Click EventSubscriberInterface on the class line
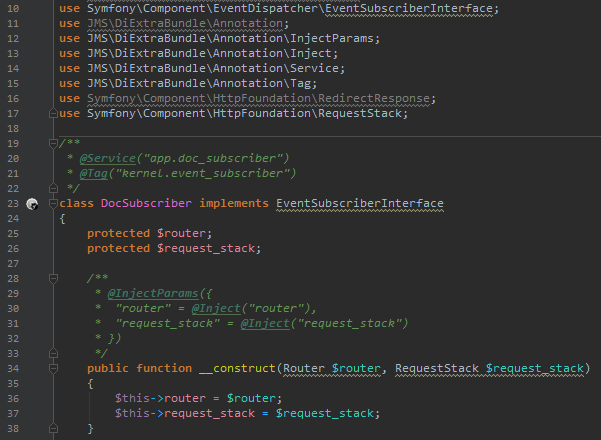 tap(360, 203)
